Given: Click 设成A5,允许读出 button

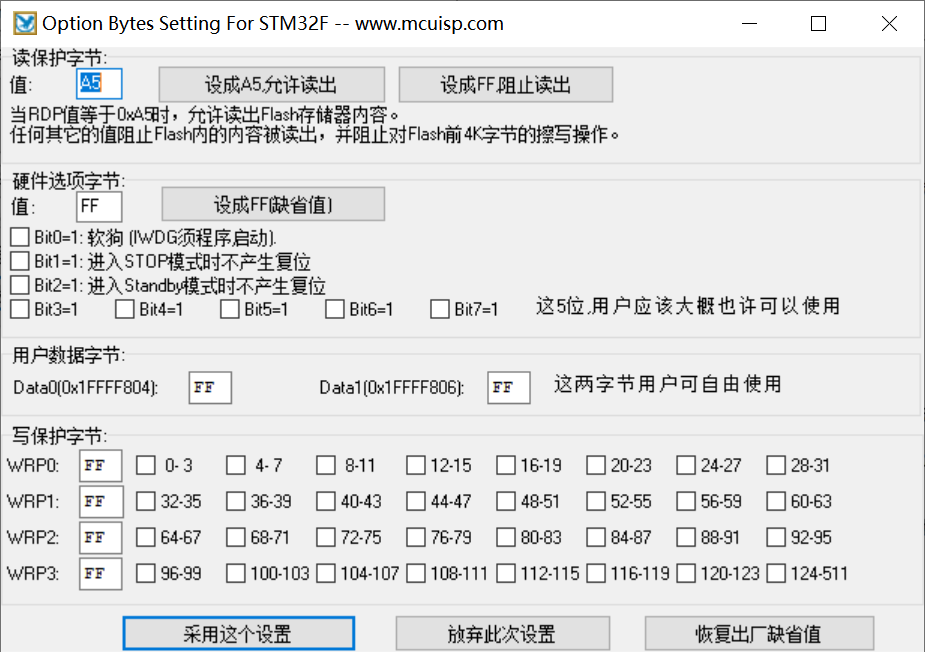Looking at the screenshot, I should click(x=272, y=84).
